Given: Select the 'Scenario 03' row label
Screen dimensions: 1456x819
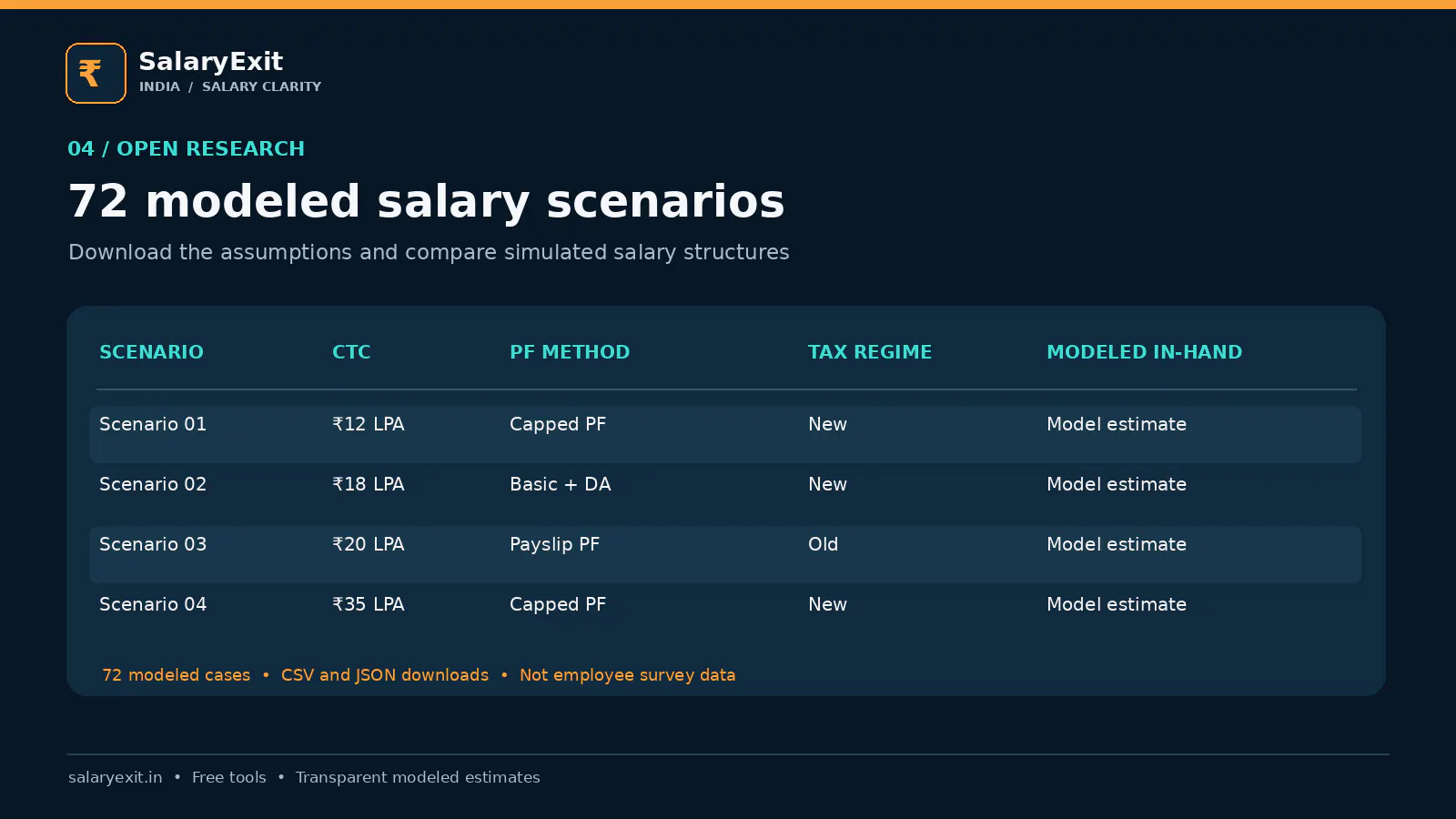Looking at the screenshot, I should click(x=153, y=544).
